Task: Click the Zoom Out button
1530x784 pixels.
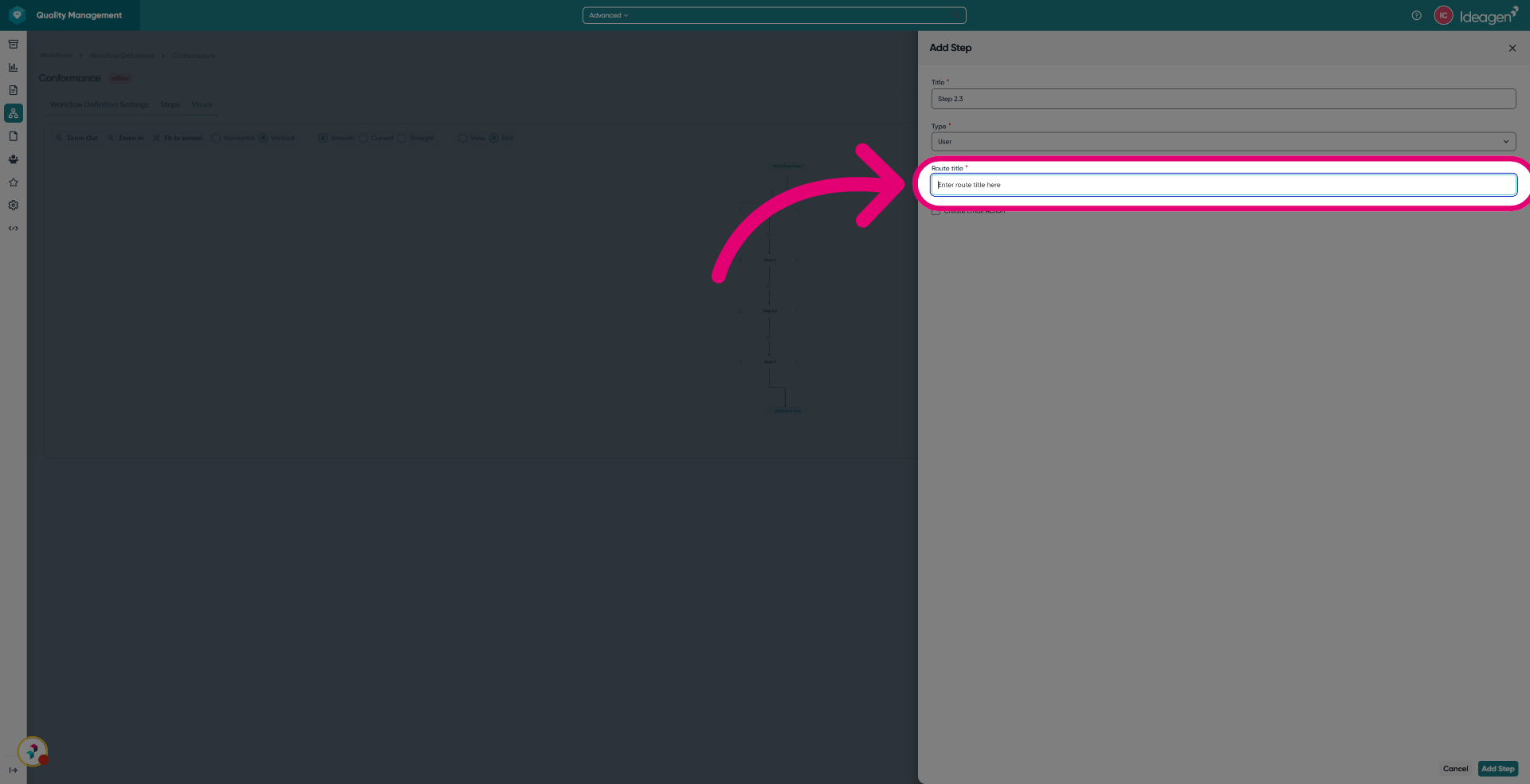Action: 76,138
